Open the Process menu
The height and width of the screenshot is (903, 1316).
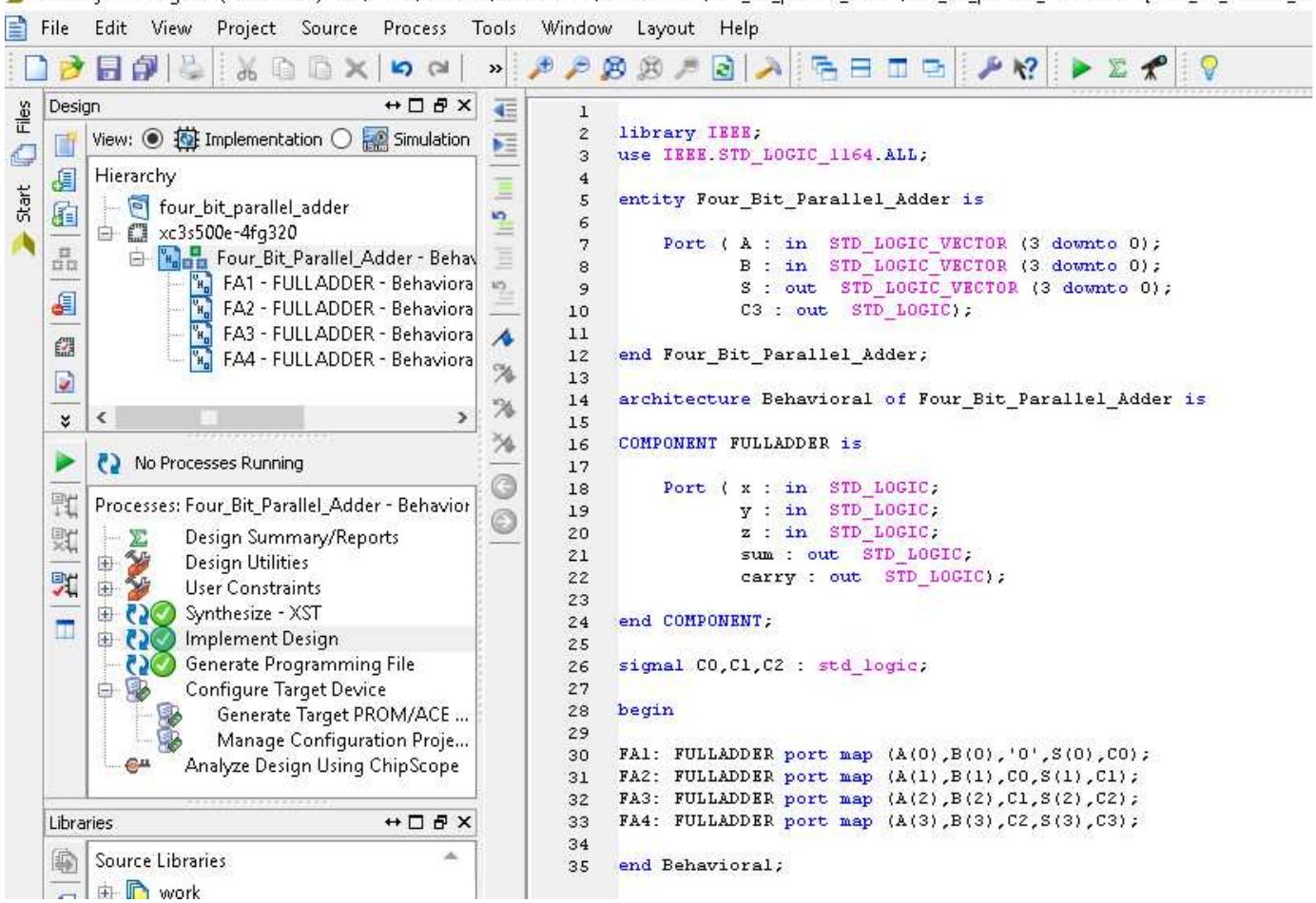coord(415,29)
